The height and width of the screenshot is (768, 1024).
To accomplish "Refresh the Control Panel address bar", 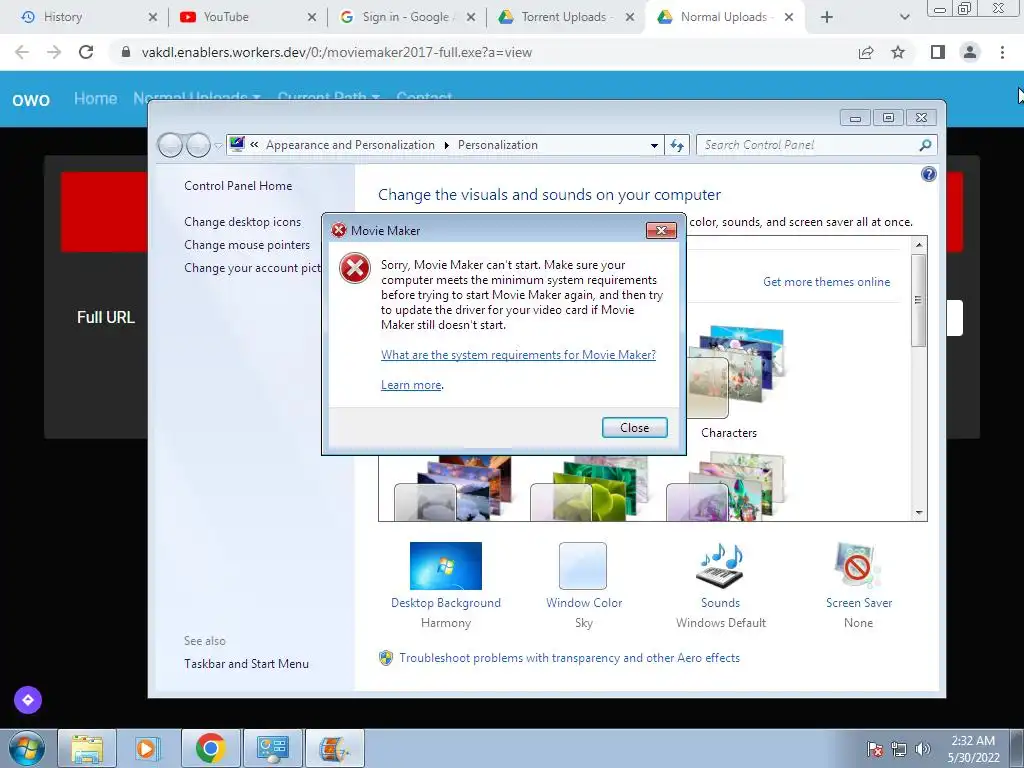I will 677,146.
